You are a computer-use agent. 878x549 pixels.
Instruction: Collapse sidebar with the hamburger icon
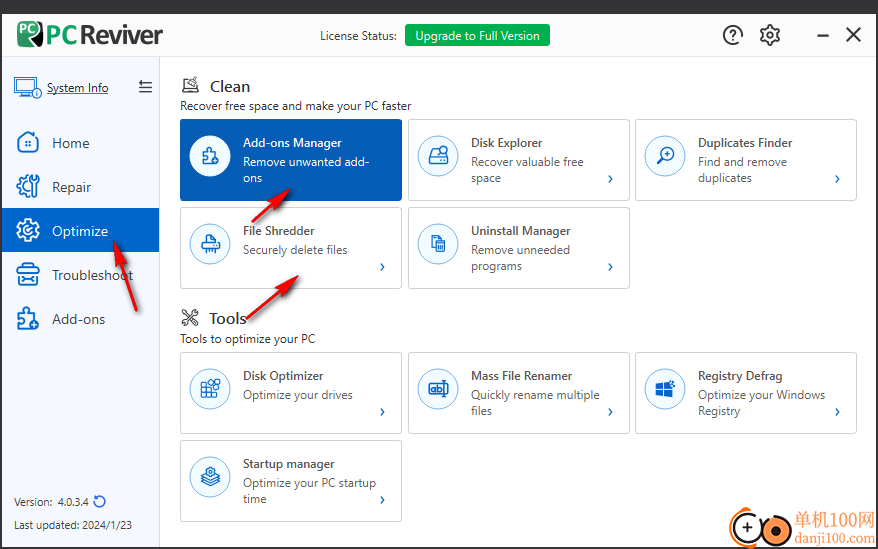tap(146, 87)
